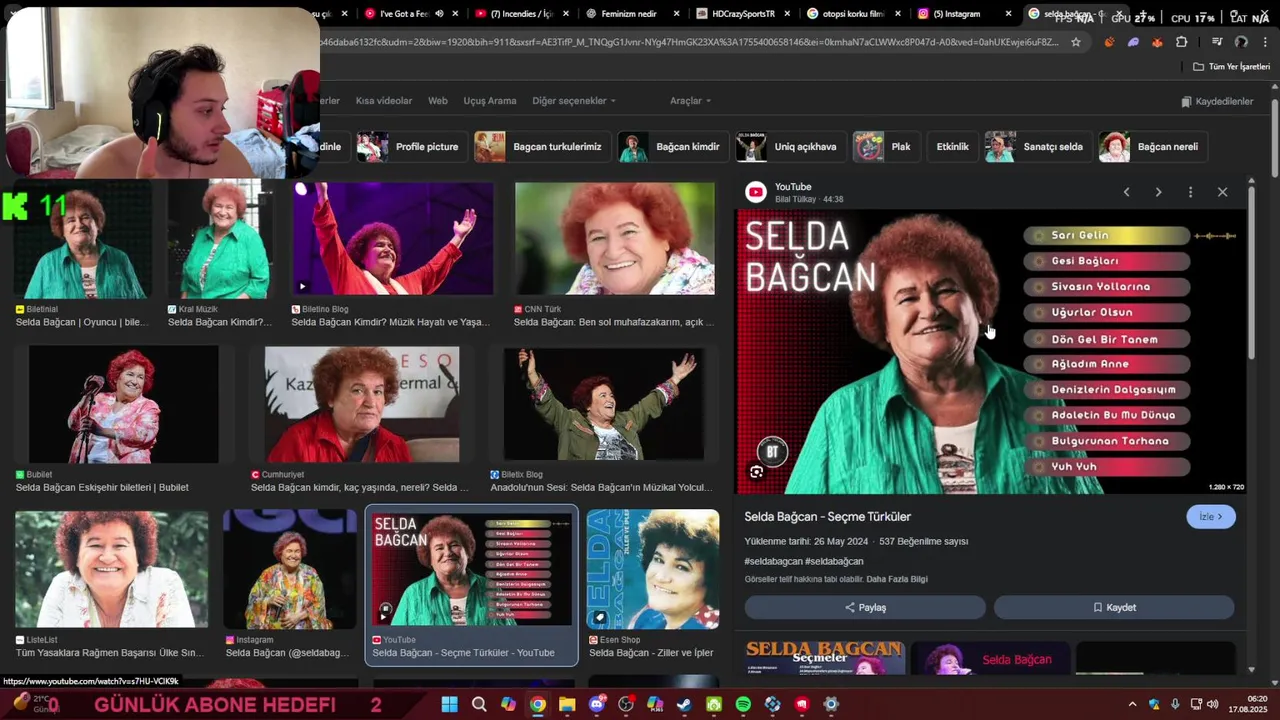This screenshot has width=1280, height=720.
Task: Open Tüm Yer İşaretleri bookmarks folder
Action: tap(1231, 66)
